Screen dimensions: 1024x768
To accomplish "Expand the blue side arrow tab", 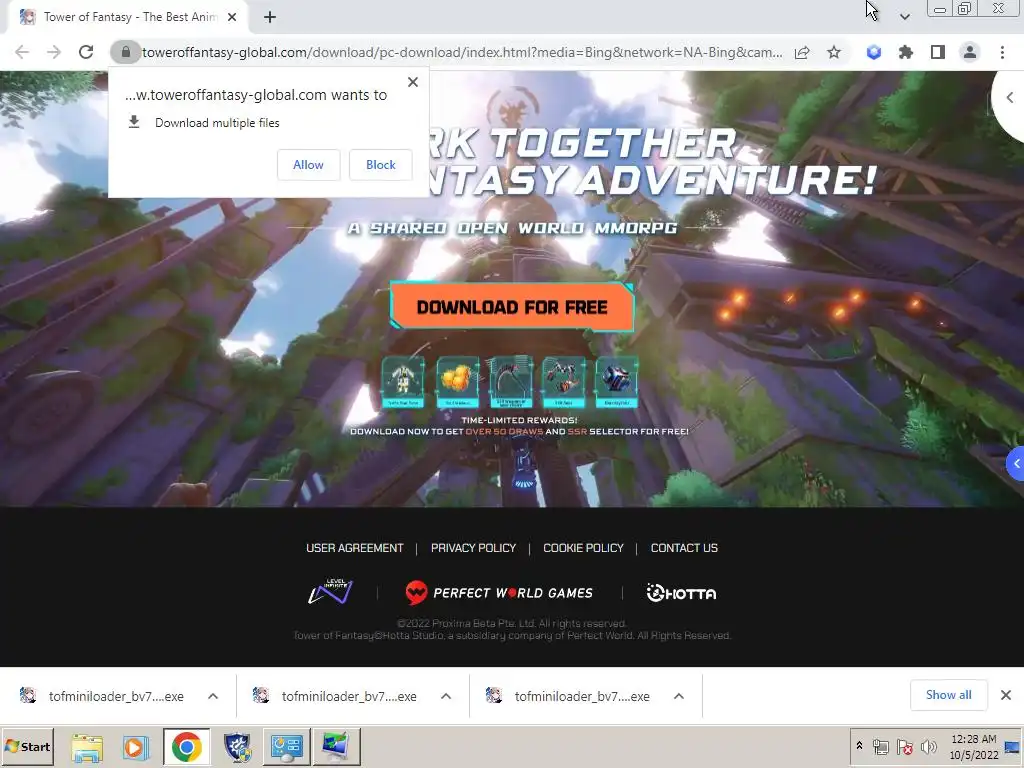I will click(x=1016, y=464).
